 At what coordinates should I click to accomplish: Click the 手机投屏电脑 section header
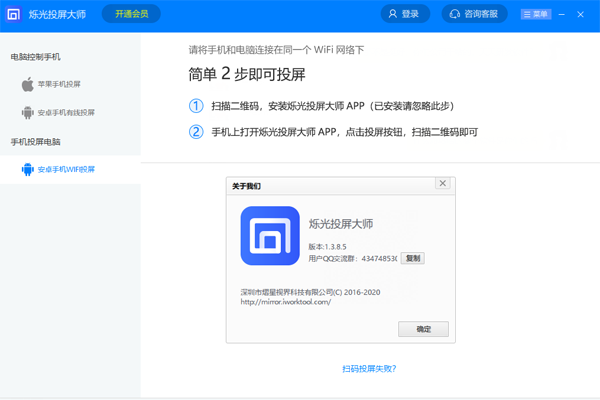36,142
